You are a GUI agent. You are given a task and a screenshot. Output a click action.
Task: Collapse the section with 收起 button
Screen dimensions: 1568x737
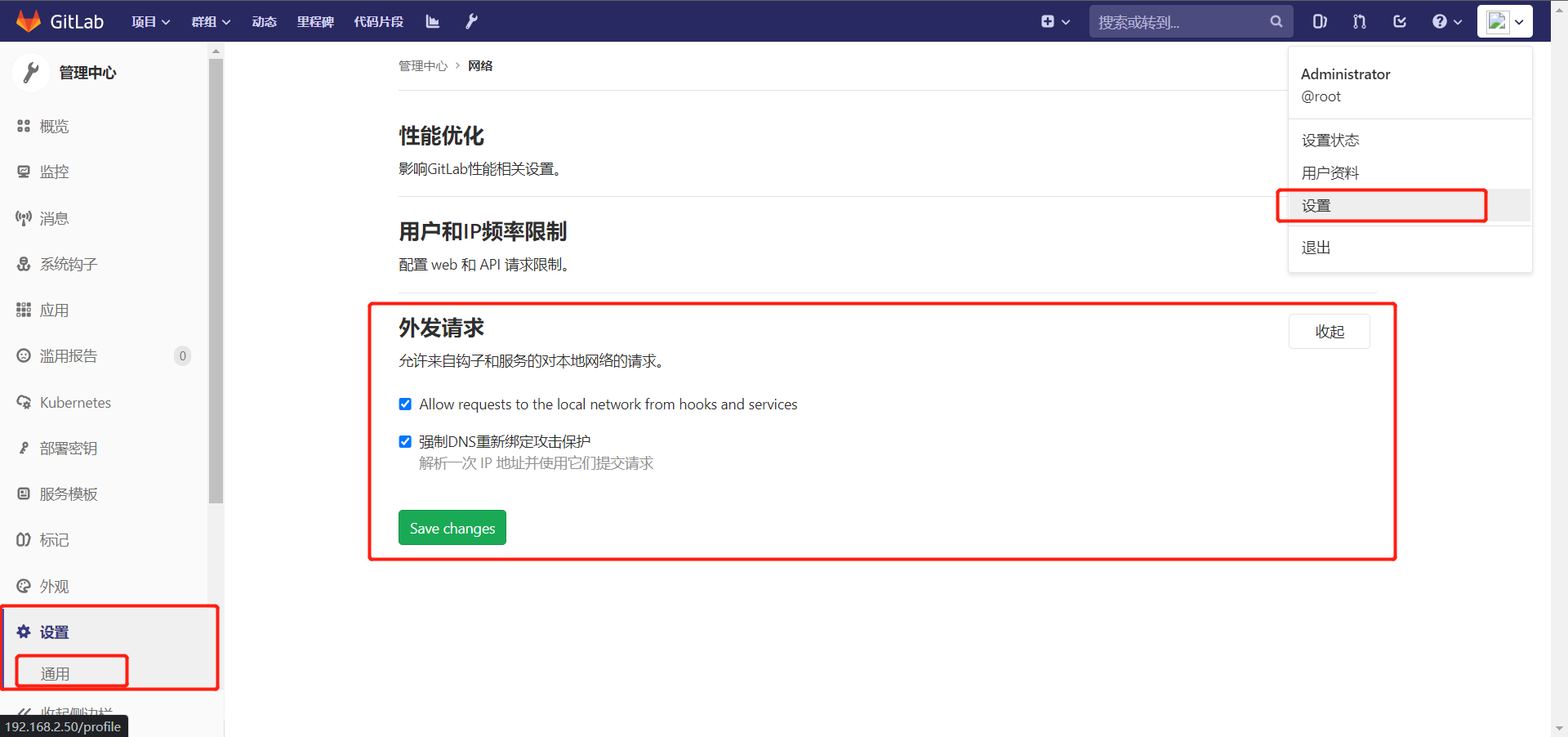1330,332
